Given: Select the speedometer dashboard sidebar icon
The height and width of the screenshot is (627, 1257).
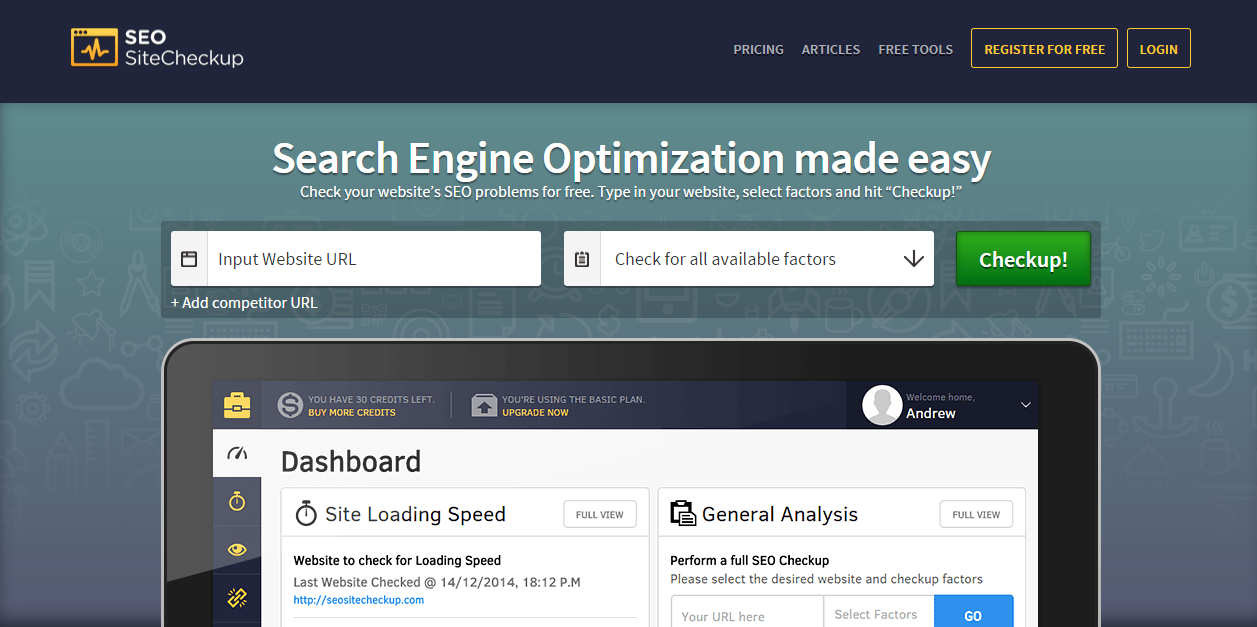Looking at the screenshot, I should [237, 453].
